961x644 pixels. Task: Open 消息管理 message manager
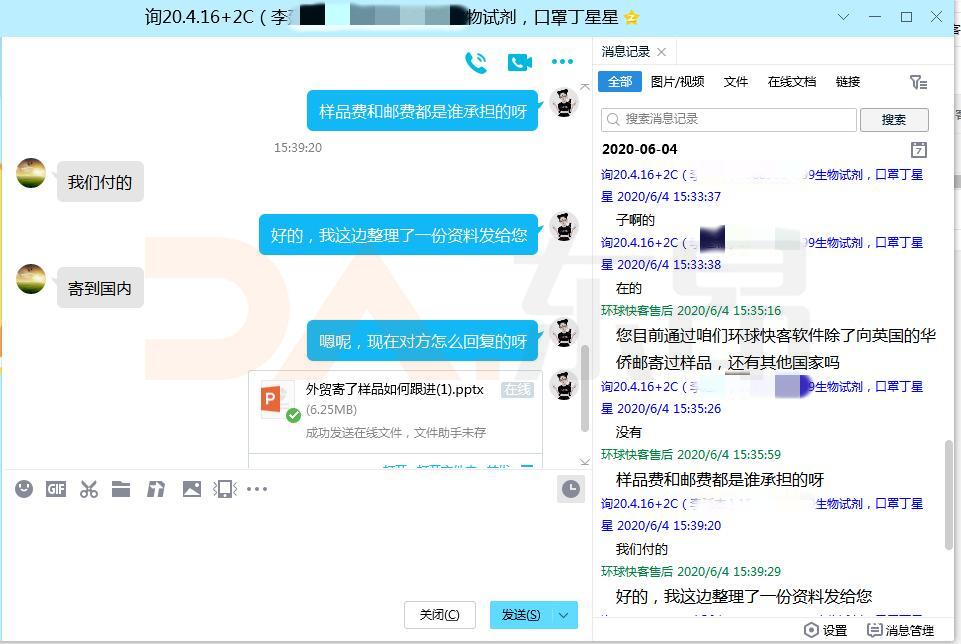(x=899, y=631)
